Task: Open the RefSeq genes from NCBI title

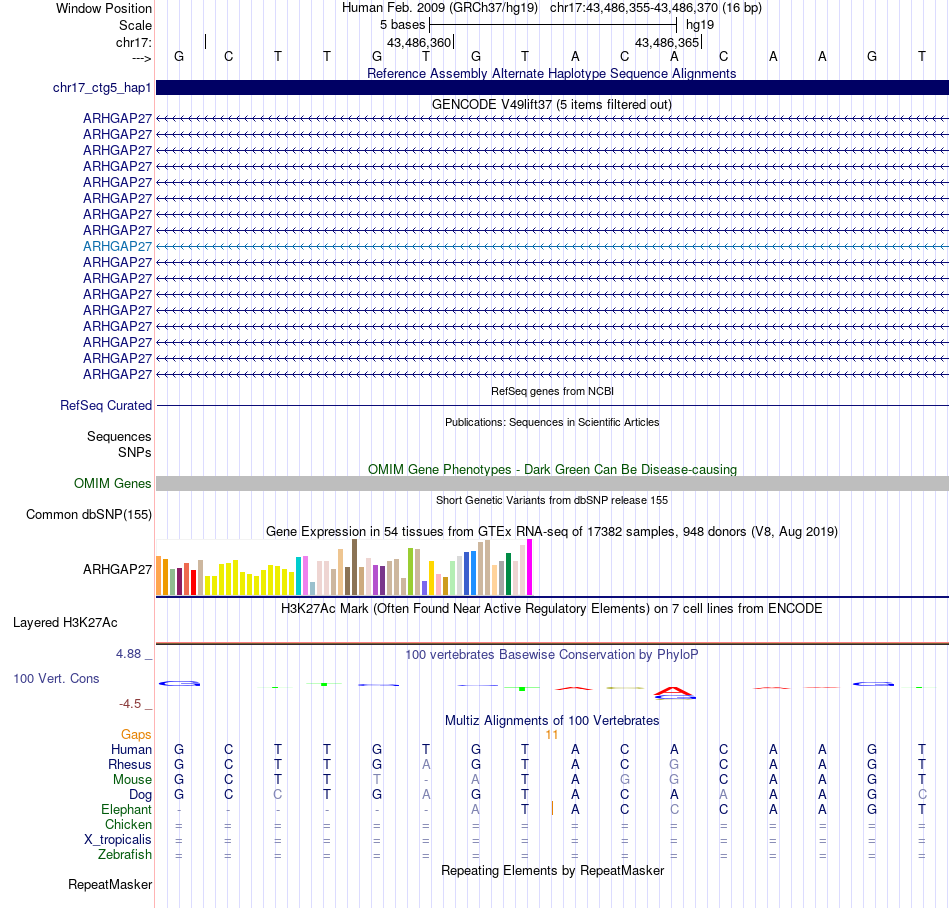Action: pyautogui.click(x=552, y=391)
